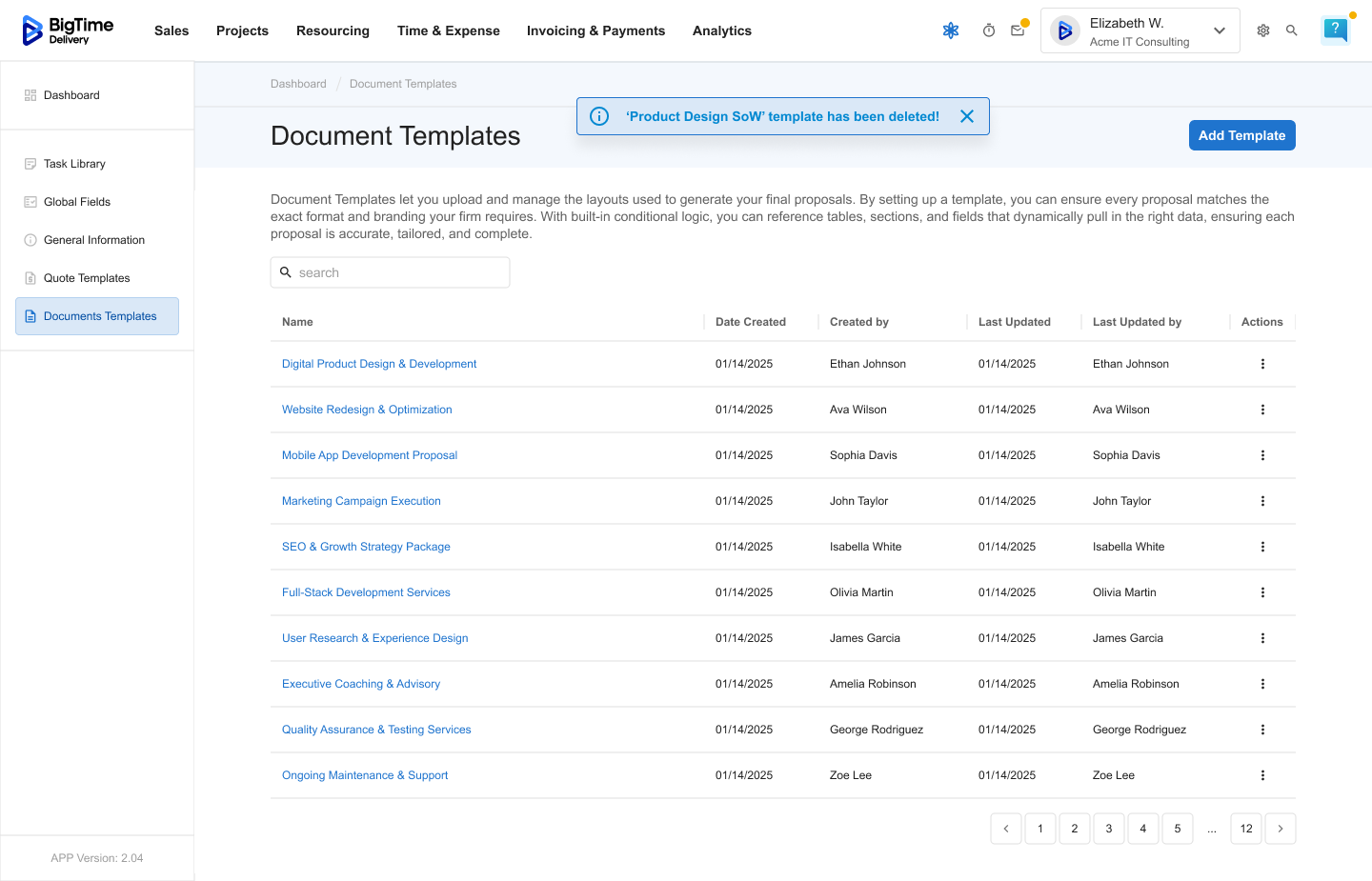The image size is (1372, 881).
Task: Click the header search magnifier icon
Action: click(x=1292, y=30)
